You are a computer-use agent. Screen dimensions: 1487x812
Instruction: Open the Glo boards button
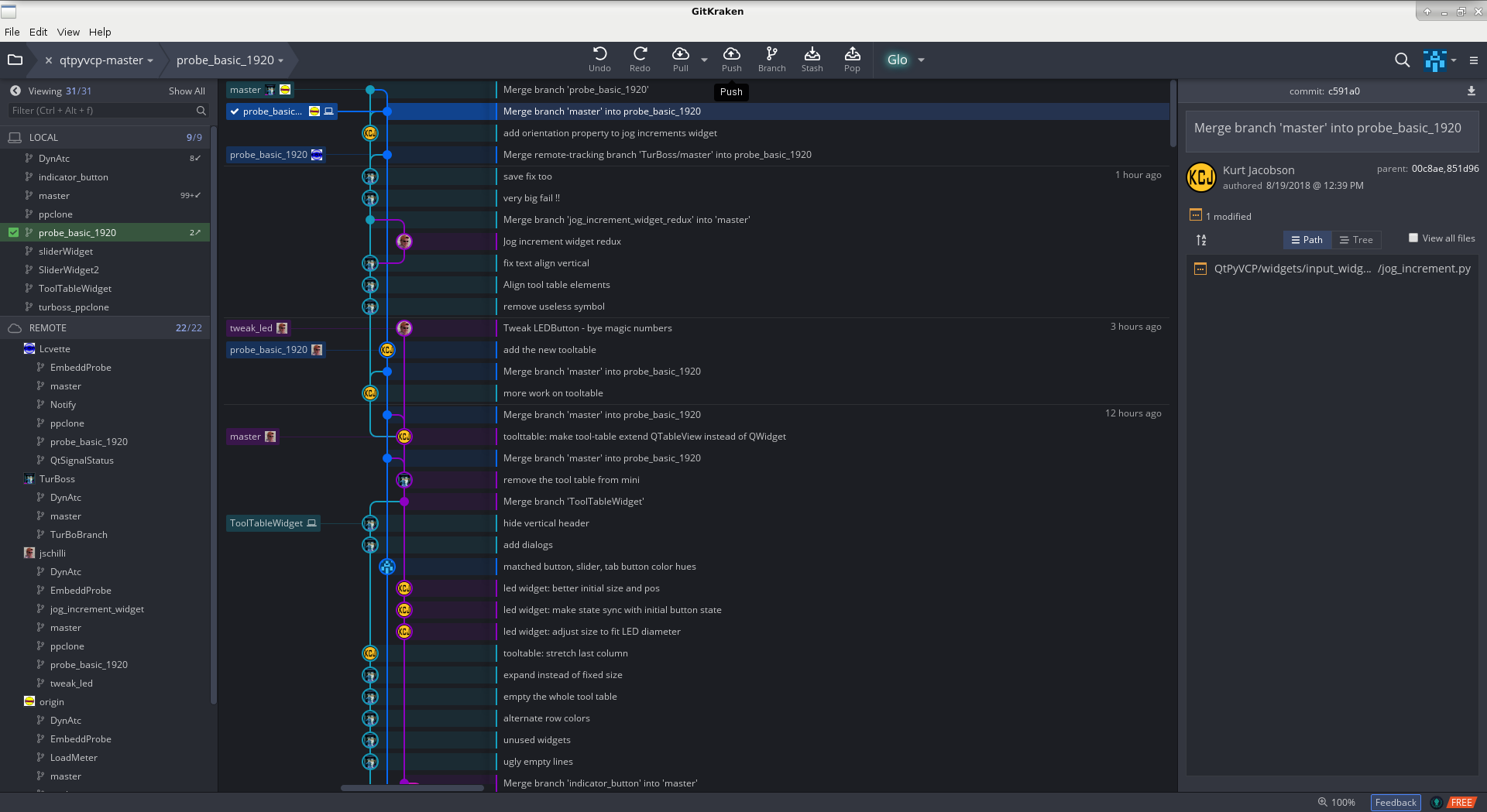897,60
